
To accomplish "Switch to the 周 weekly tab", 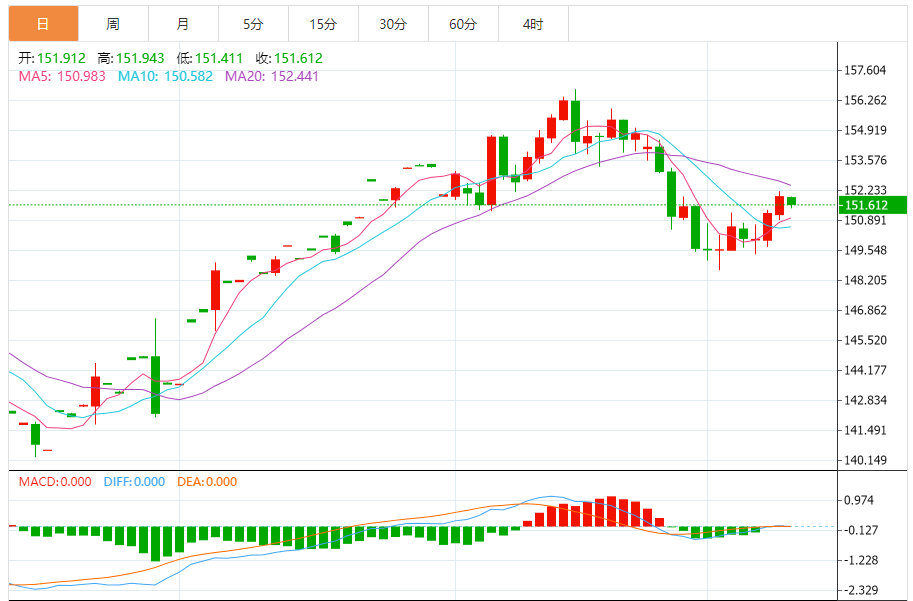I will tap(113, 24).
